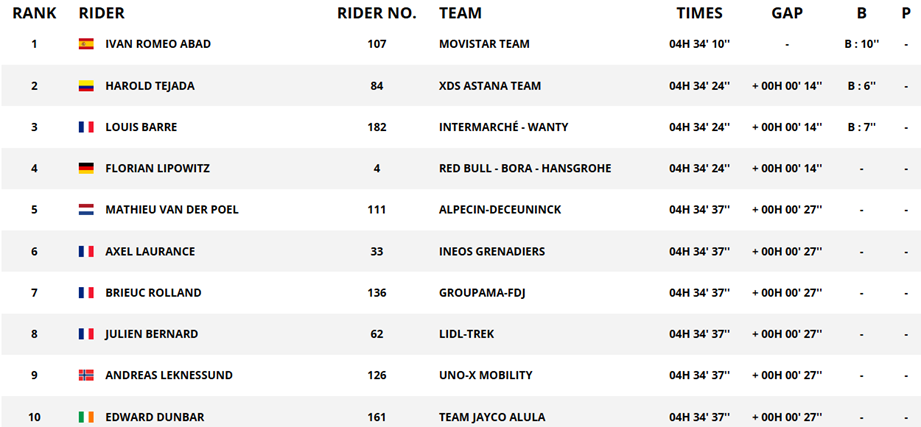Click the Colombian flag next to Harold Tejada

click(x=86, y=86)
